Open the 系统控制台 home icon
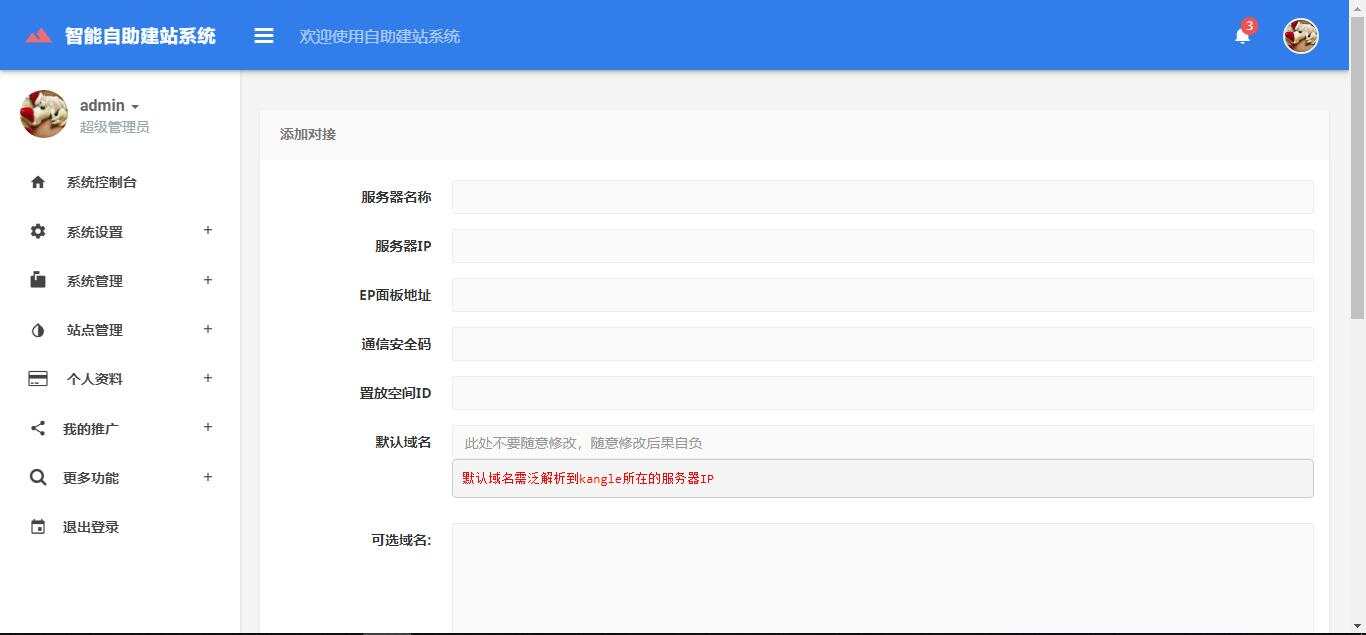 (x=37, y=182)
